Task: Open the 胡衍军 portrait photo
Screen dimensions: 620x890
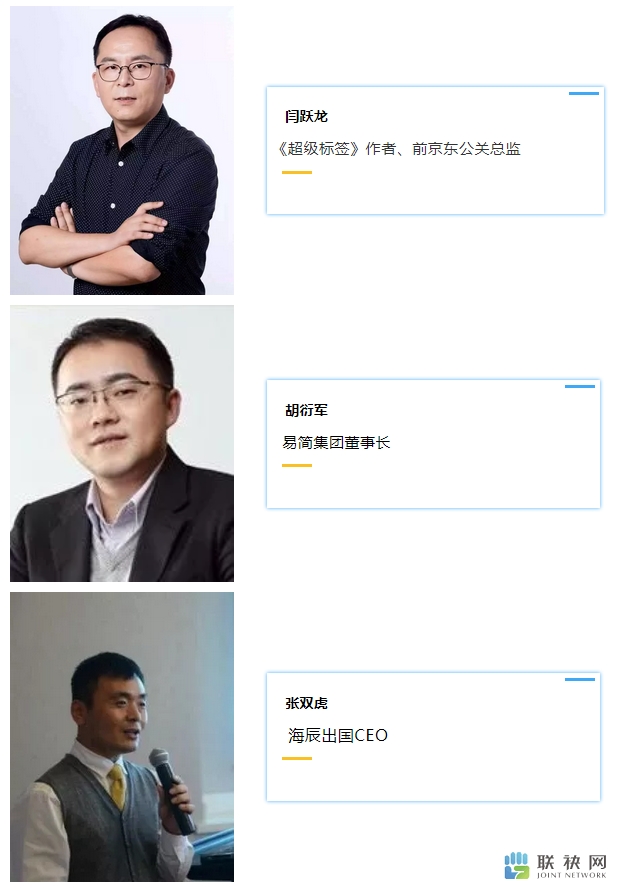Action: point(122,444)
